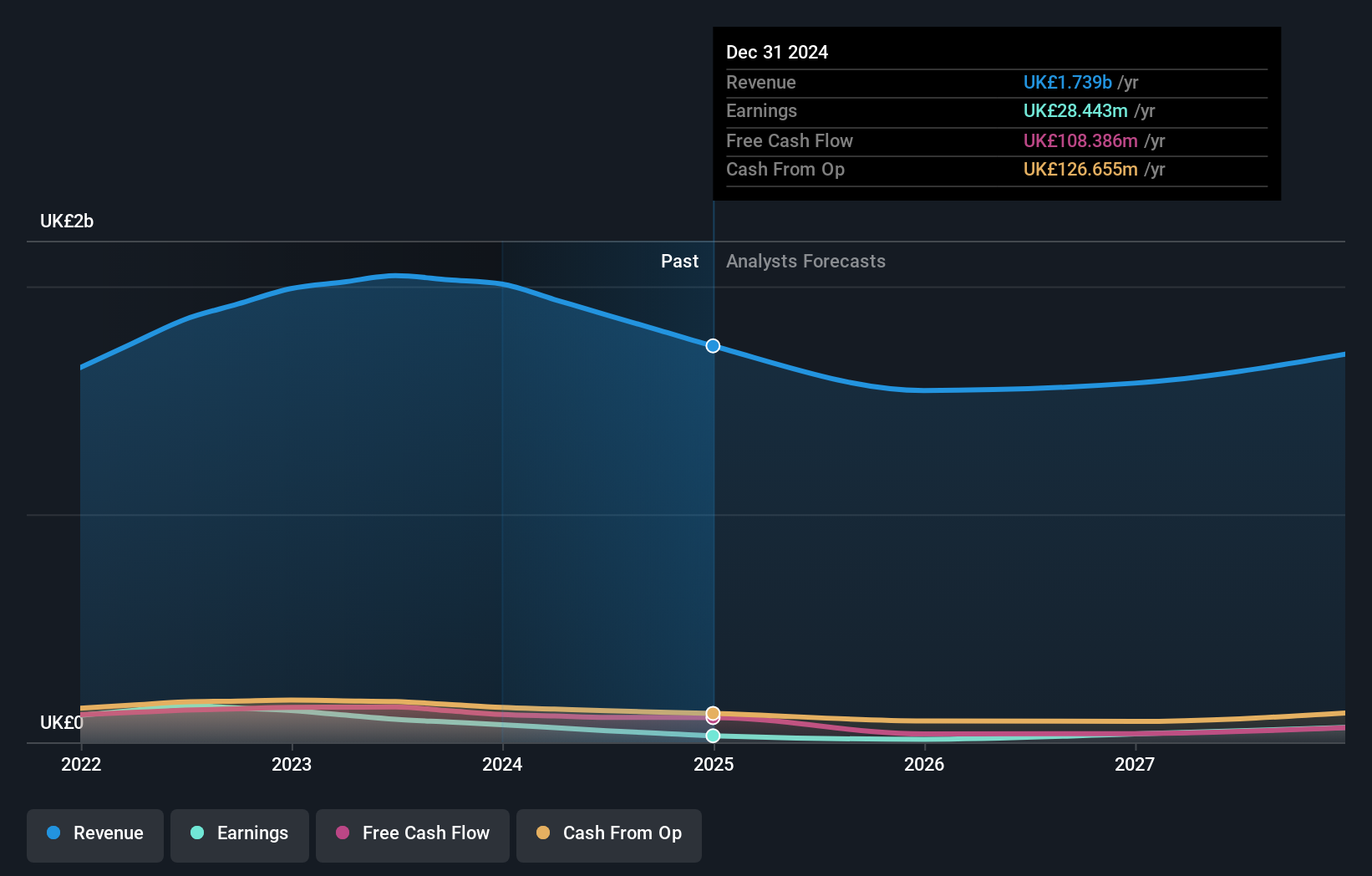Click the Revenue row label in tooltip

[761, 82]
